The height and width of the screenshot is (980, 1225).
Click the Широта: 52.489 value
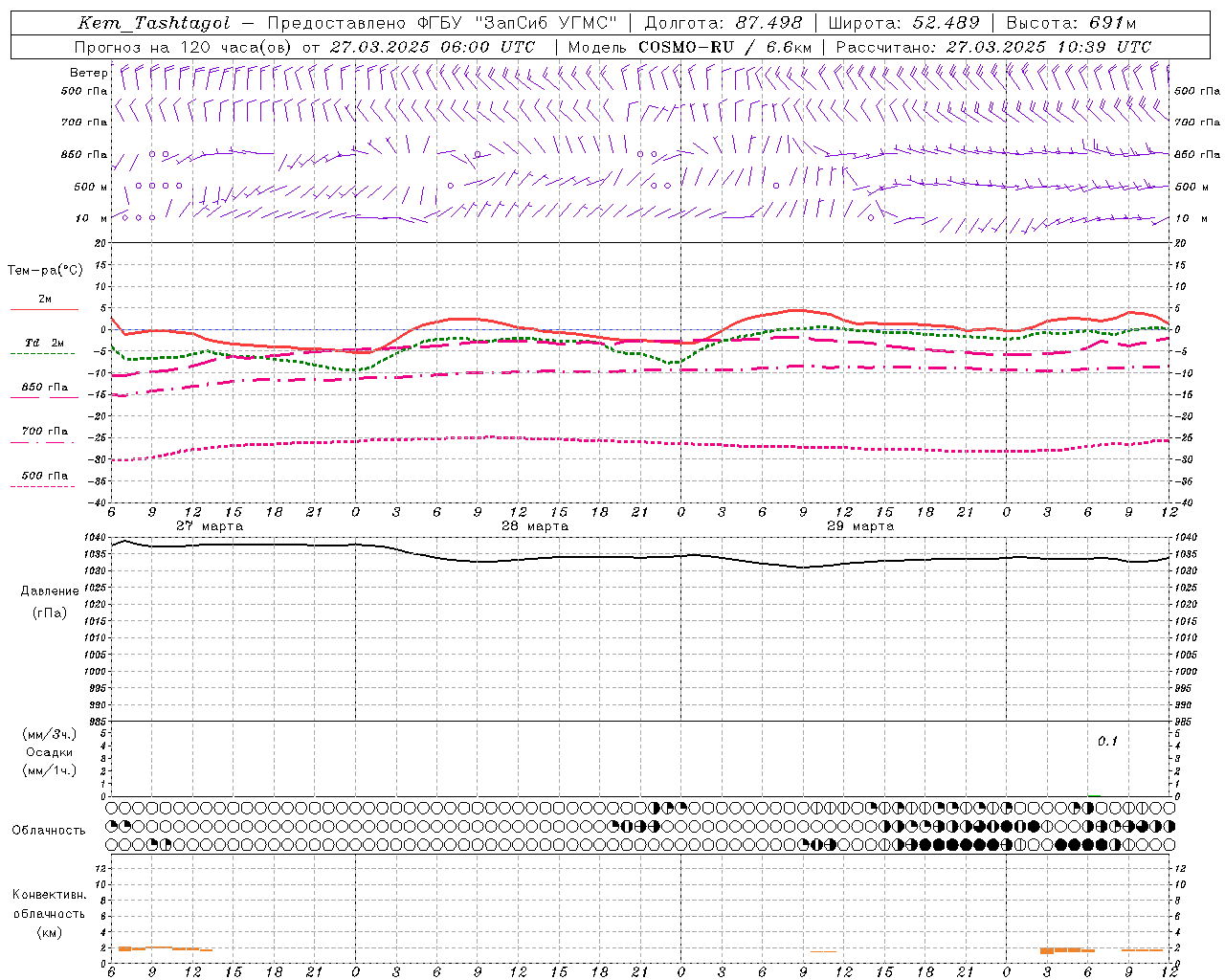[x=903, y=23]
